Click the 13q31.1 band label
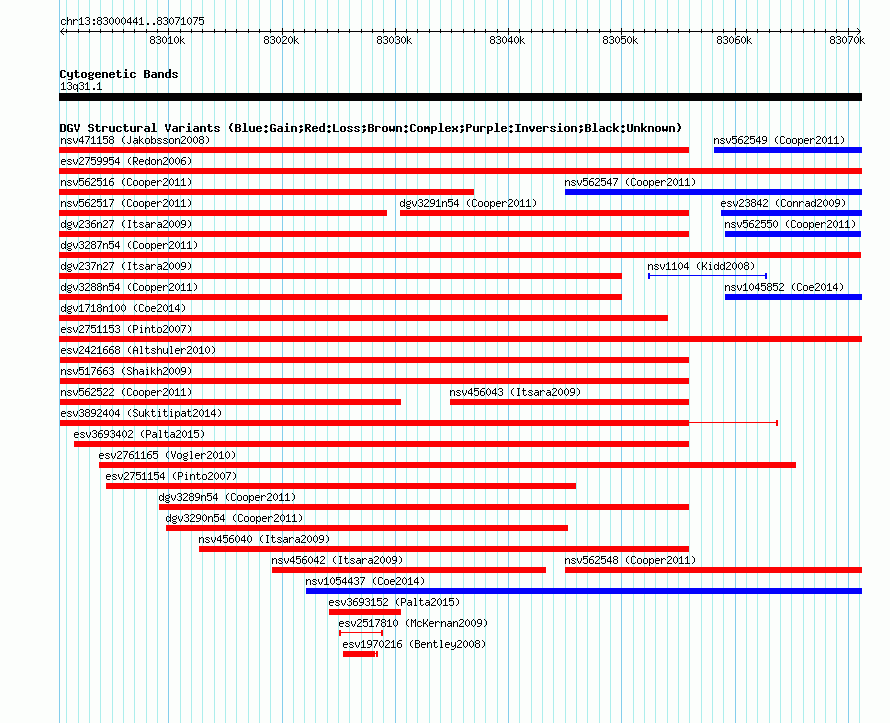 tap(81, 86)
